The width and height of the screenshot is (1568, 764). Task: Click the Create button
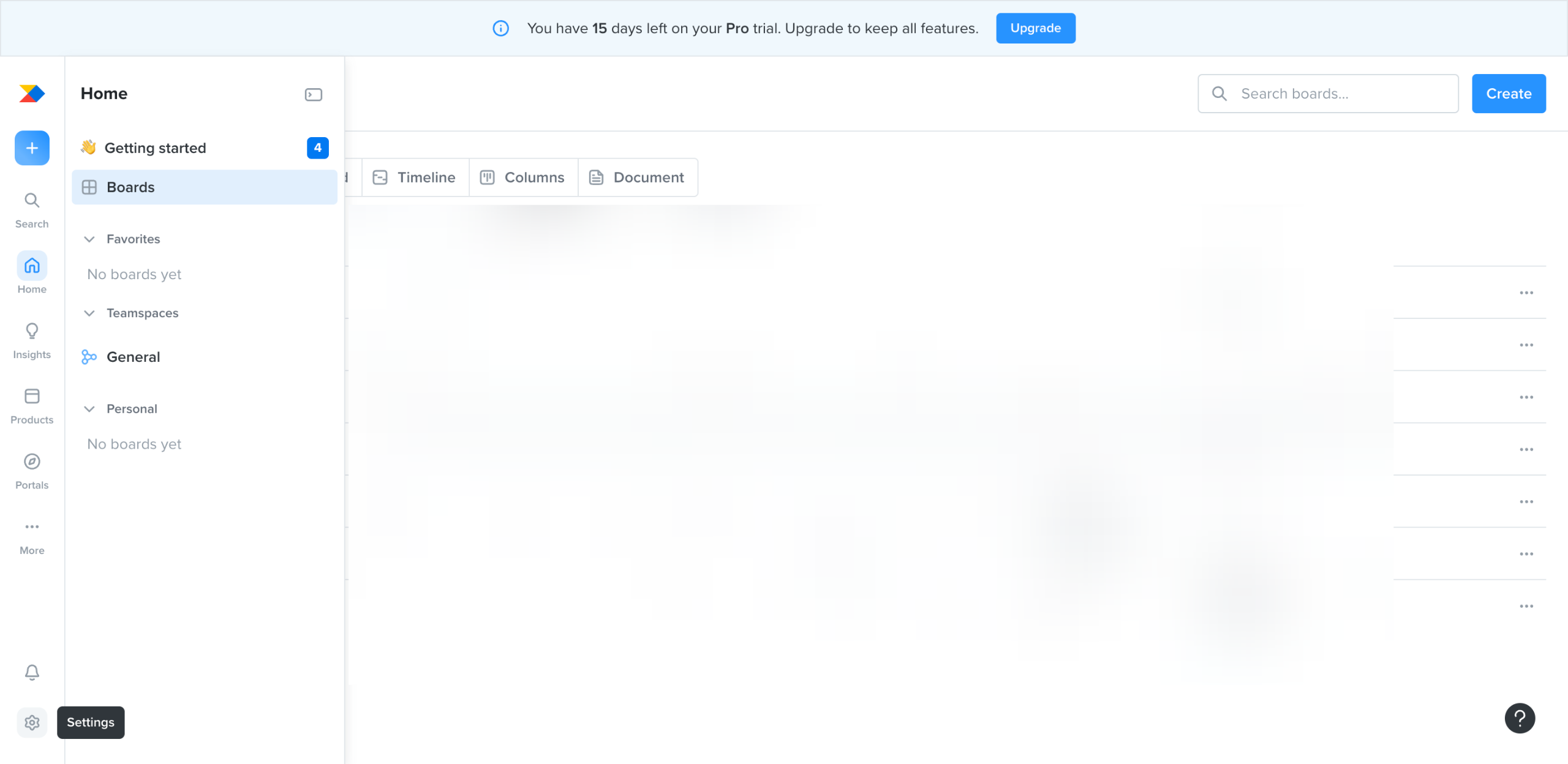point(1509,94)
